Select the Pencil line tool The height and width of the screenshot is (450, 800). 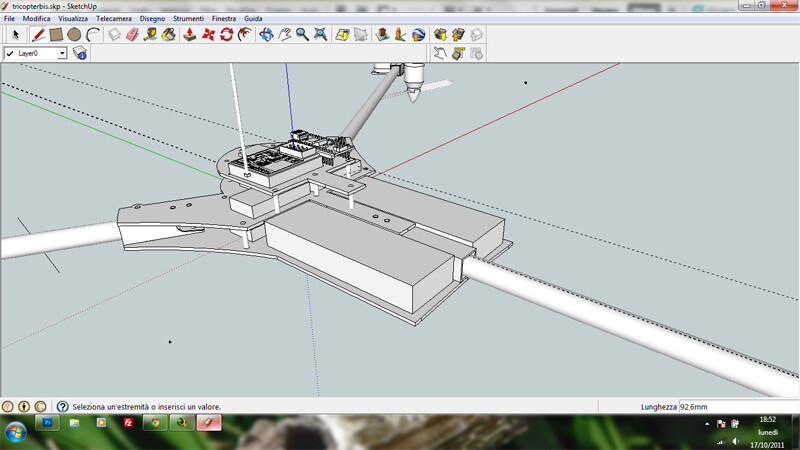tap(39, 35)
